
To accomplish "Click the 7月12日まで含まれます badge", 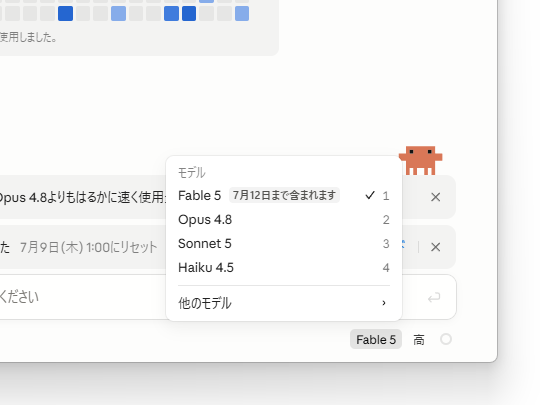I will [x=284, y=195].
